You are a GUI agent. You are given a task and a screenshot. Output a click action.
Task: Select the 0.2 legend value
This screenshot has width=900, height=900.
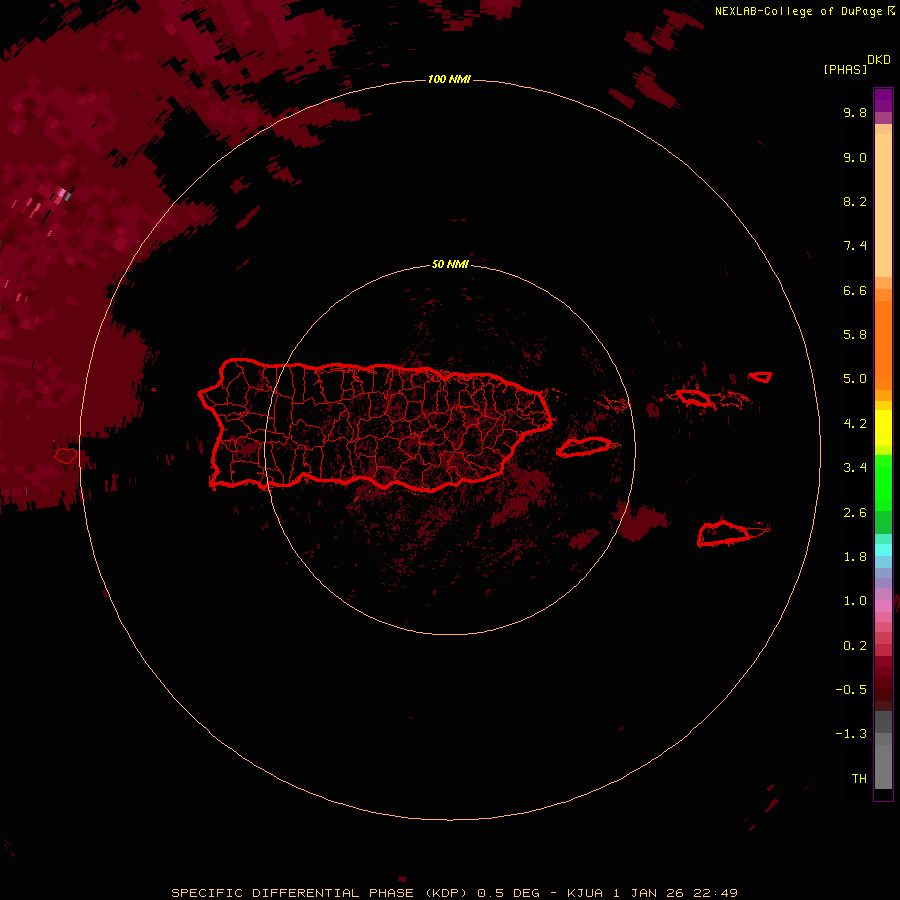coord(855,646)
